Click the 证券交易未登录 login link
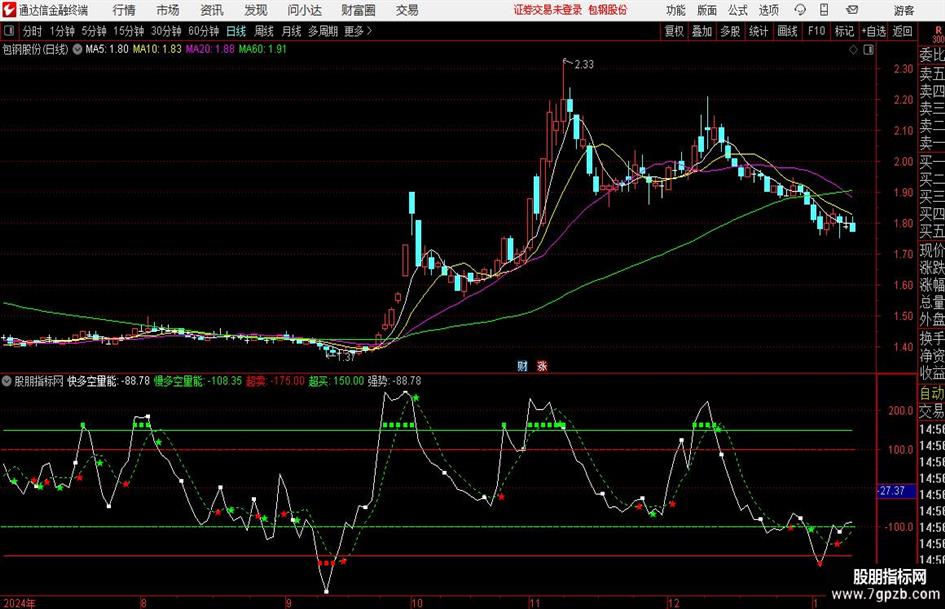This screenshot has width=945, height=609. coord(548,10)
